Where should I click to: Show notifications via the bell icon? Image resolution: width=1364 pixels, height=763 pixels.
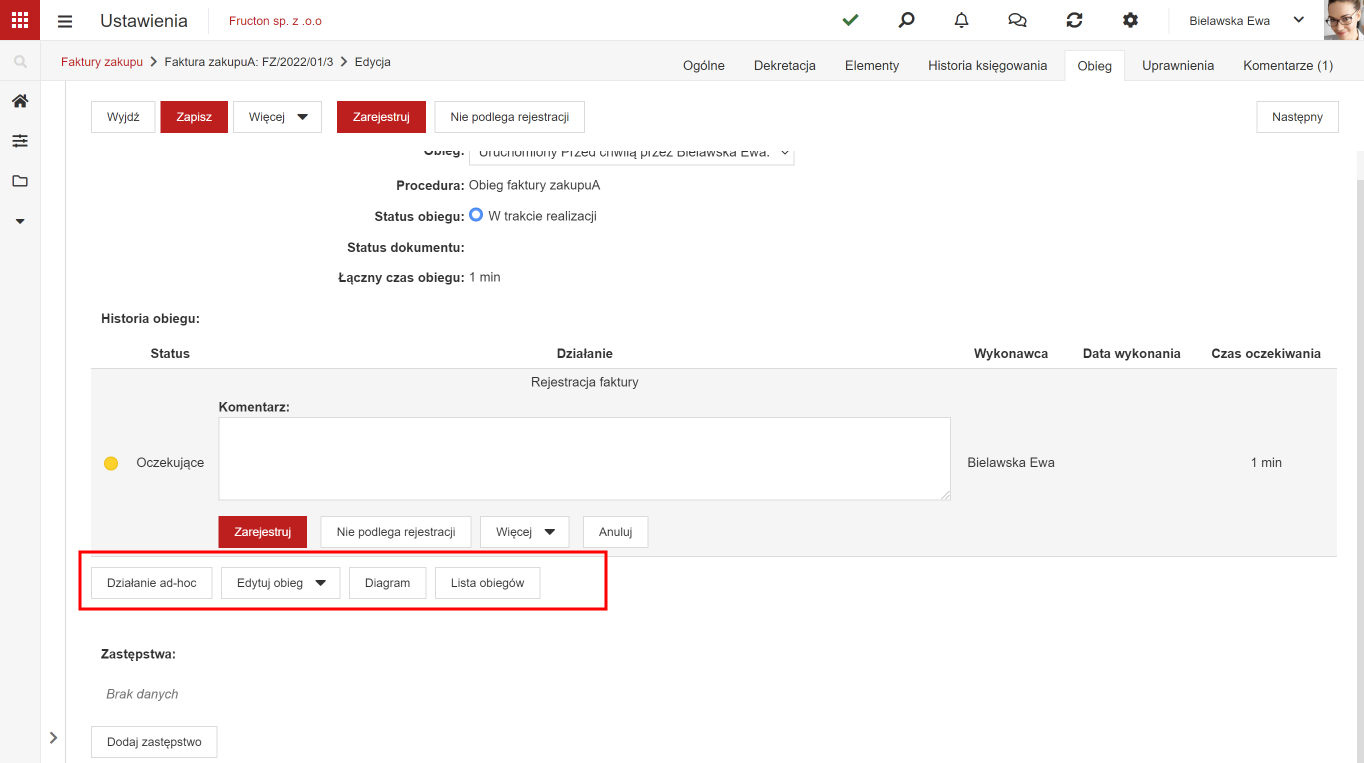point(962,20)
